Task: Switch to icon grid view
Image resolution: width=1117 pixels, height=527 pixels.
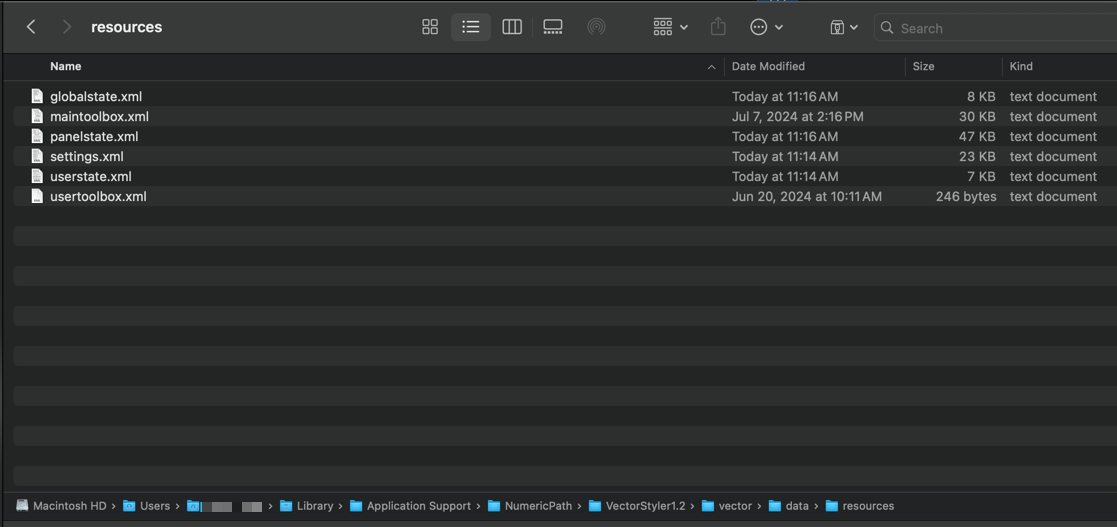Action: coord(430,27)
